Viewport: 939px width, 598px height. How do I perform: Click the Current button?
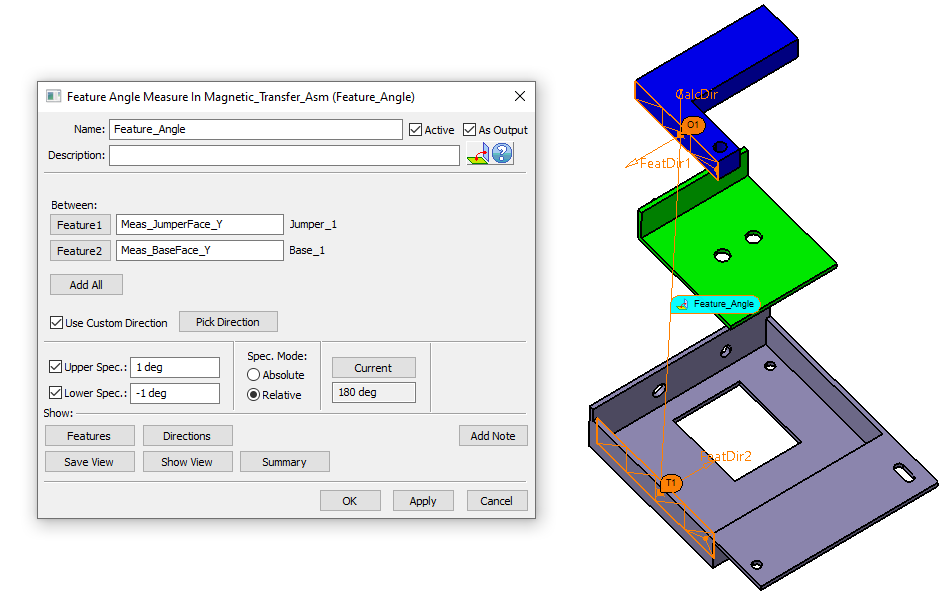click(x=374, y=368)
